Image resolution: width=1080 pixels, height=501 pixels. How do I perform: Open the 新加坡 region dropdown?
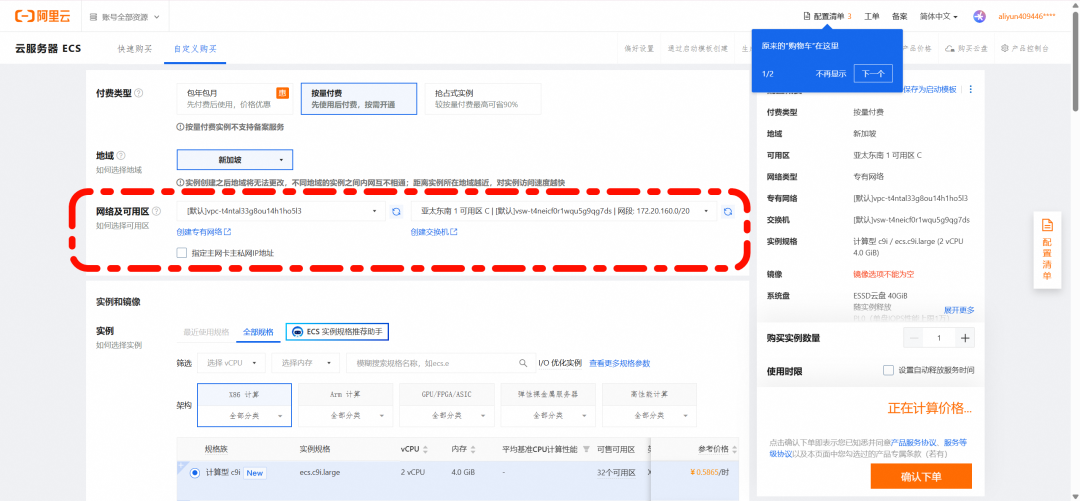(x=235, y=160)
